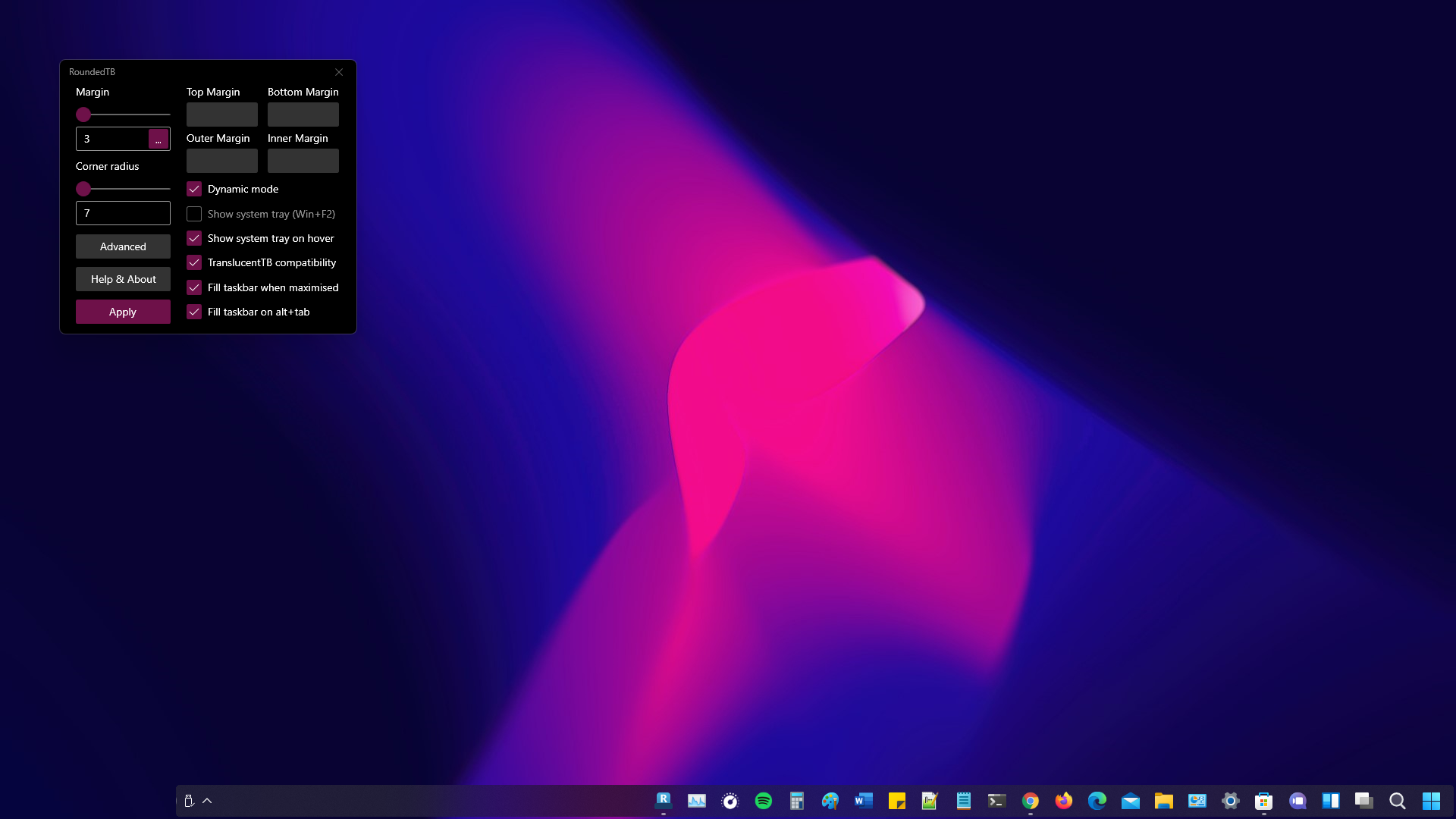Screen dimensions: 1456x819
Task: Open the Calculator app in the taskbar
Action: click(x=796, y=801)
